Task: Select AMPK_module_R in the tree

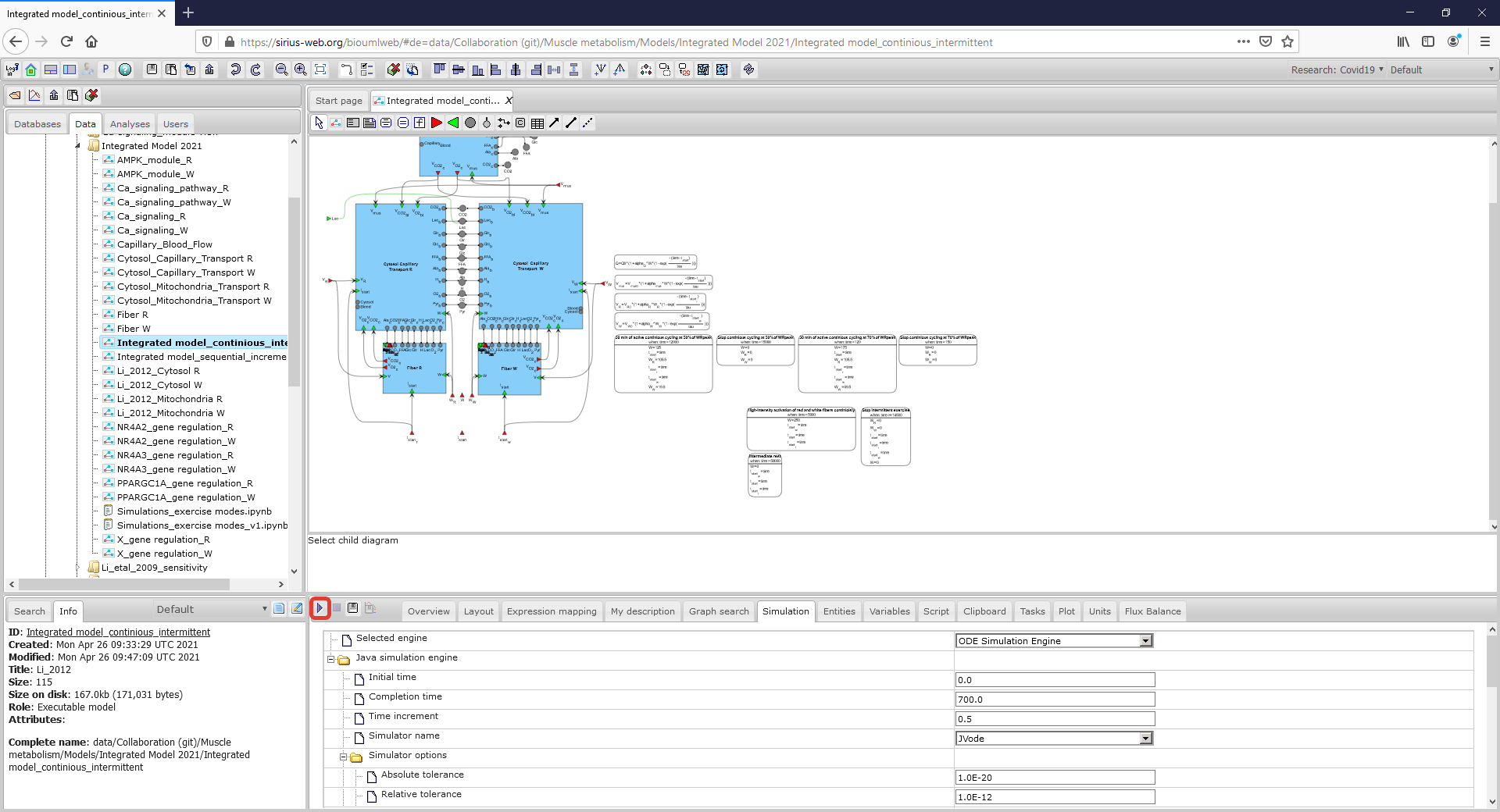Action: pos(154,160)
